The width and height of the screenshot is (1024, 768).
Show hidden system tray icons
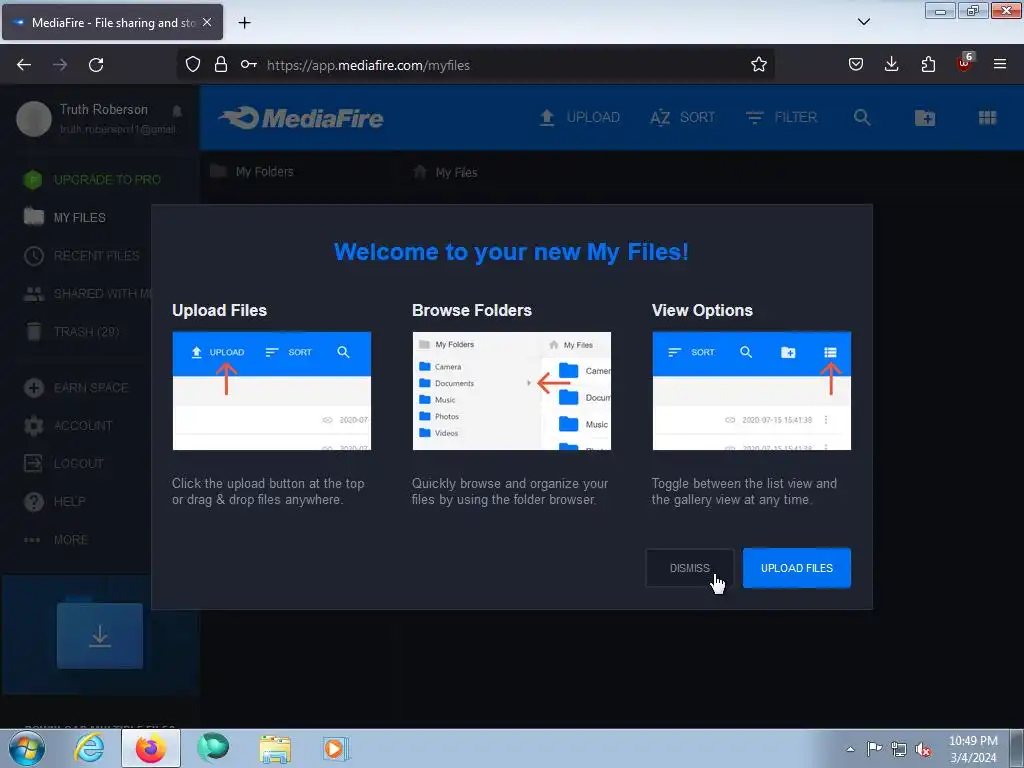850,749
